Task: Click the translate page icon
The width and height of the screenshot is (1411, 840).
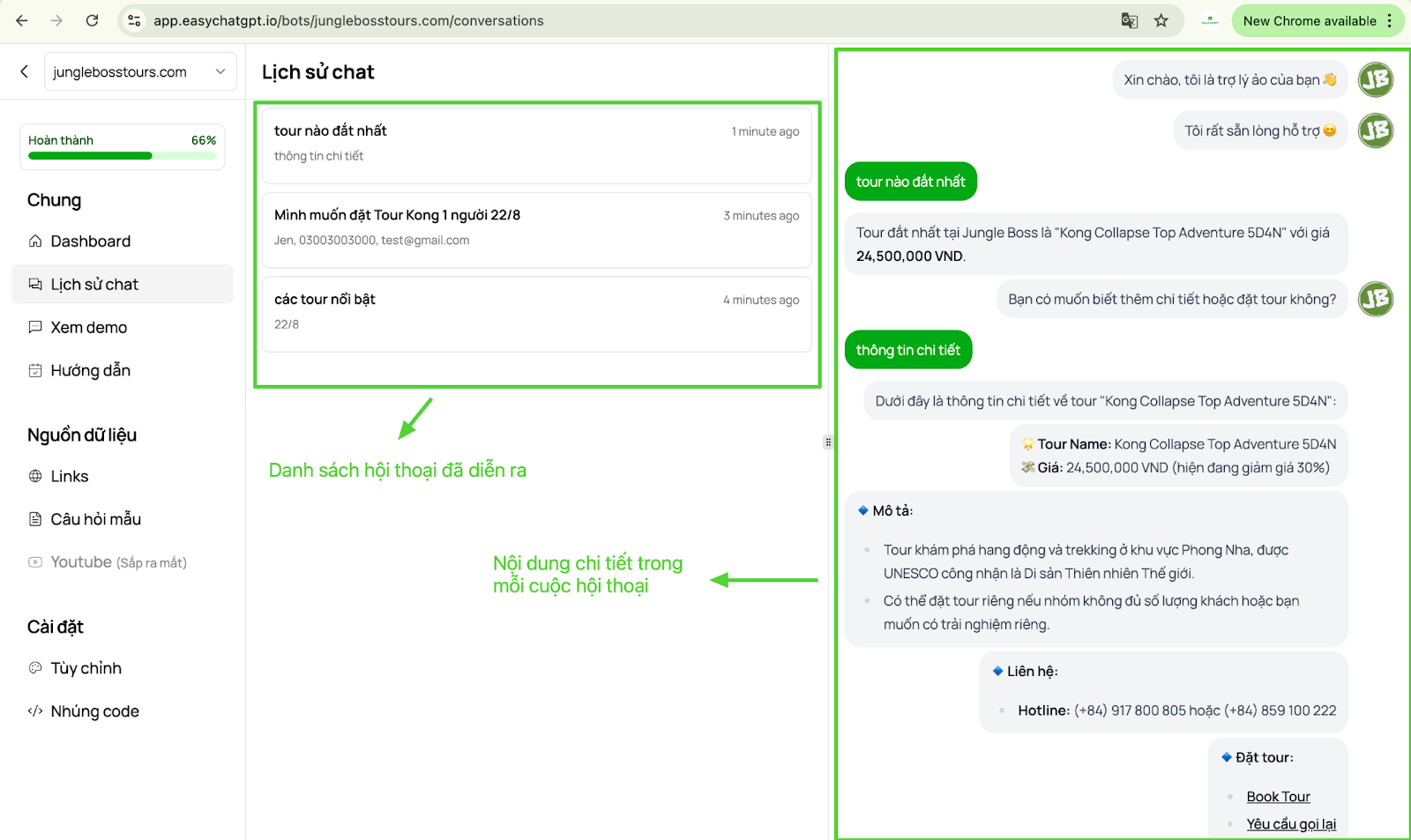Action: click(x=1130, y=20)
